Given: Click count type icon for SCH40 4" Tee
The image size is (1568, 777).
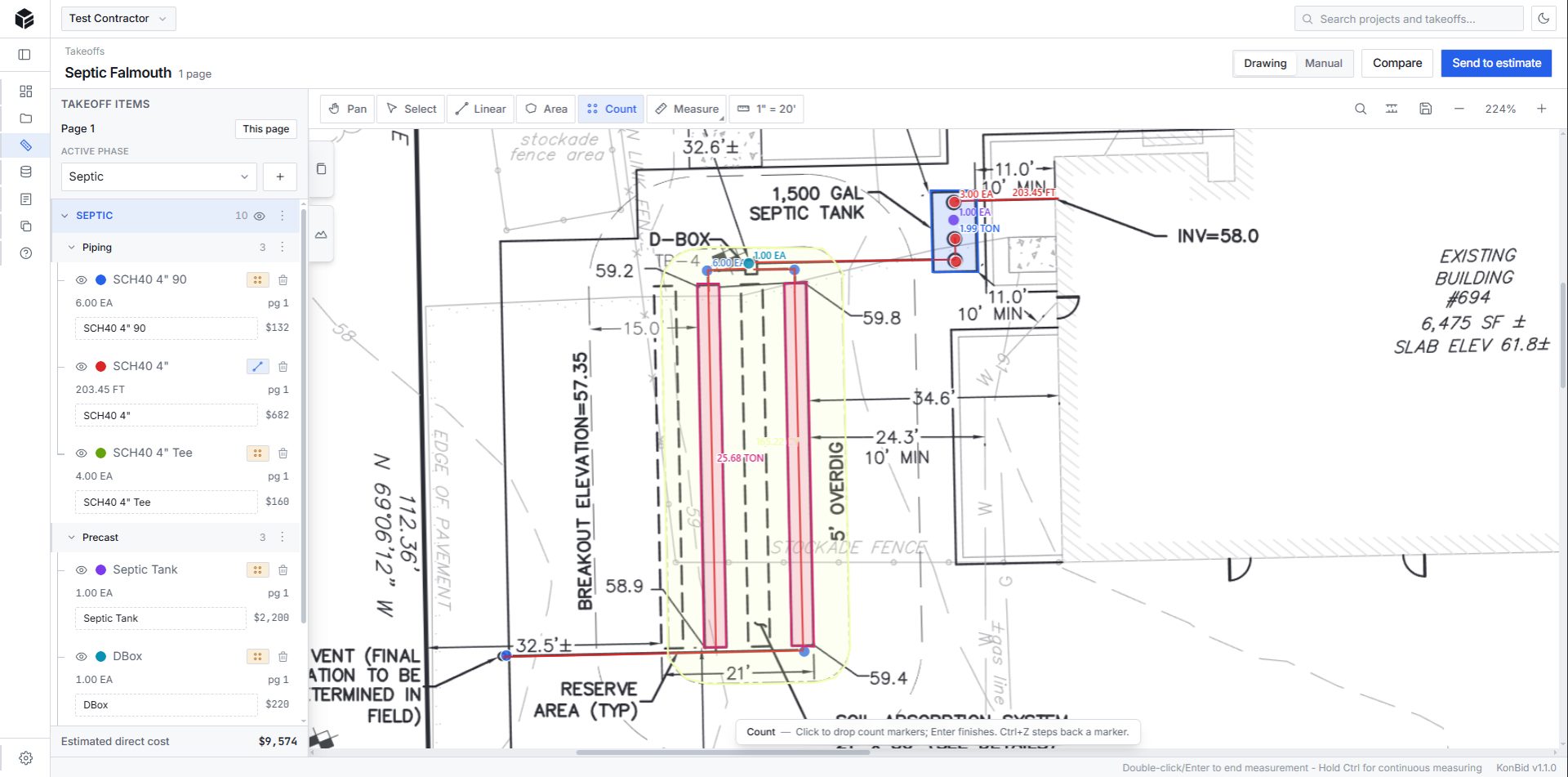Looking at the screenshot, I should [257, 453].
